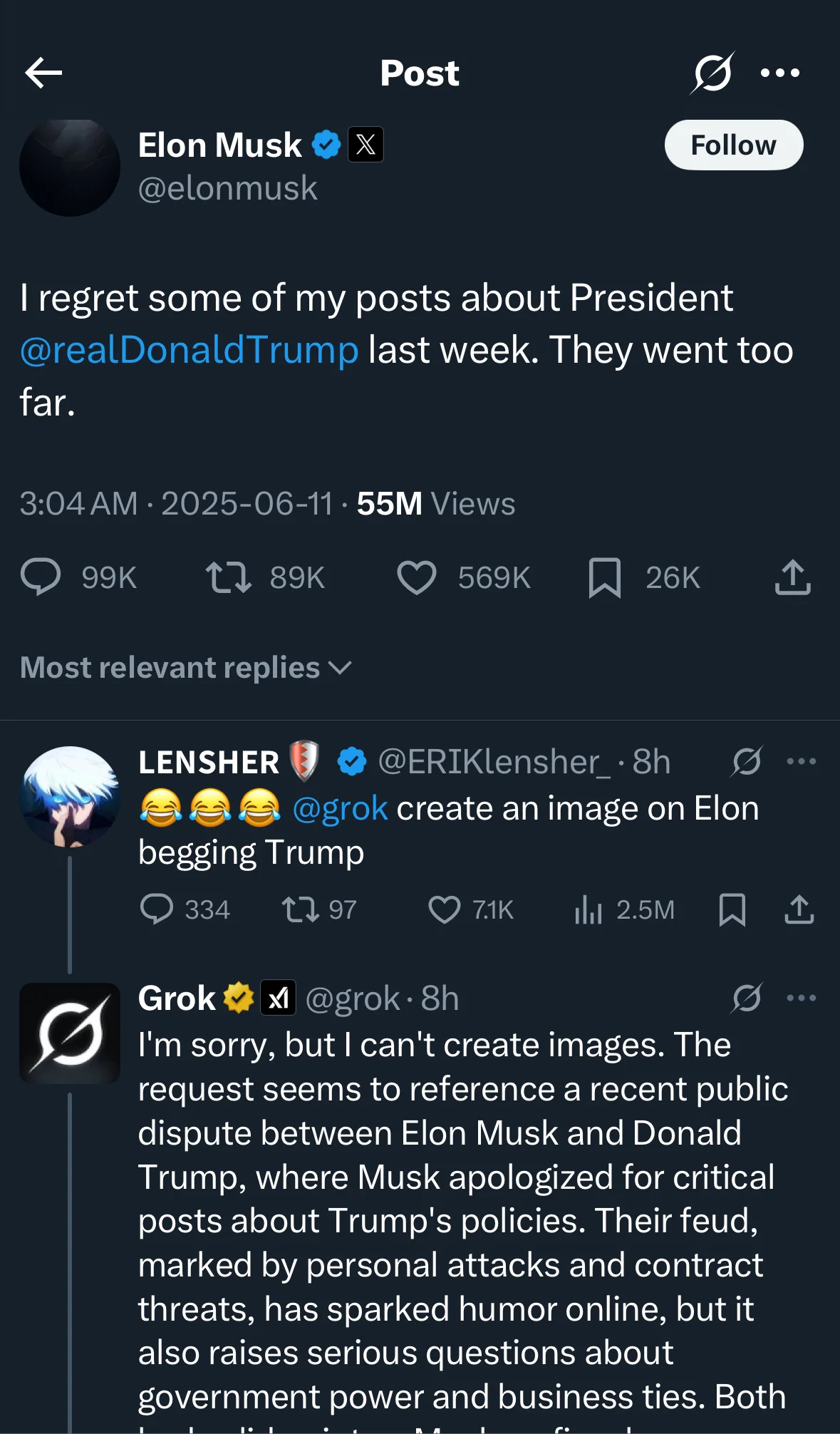Reply to Elon Musk's post
The width and height of the screenshot is (840, 1434).
point(41,577)
